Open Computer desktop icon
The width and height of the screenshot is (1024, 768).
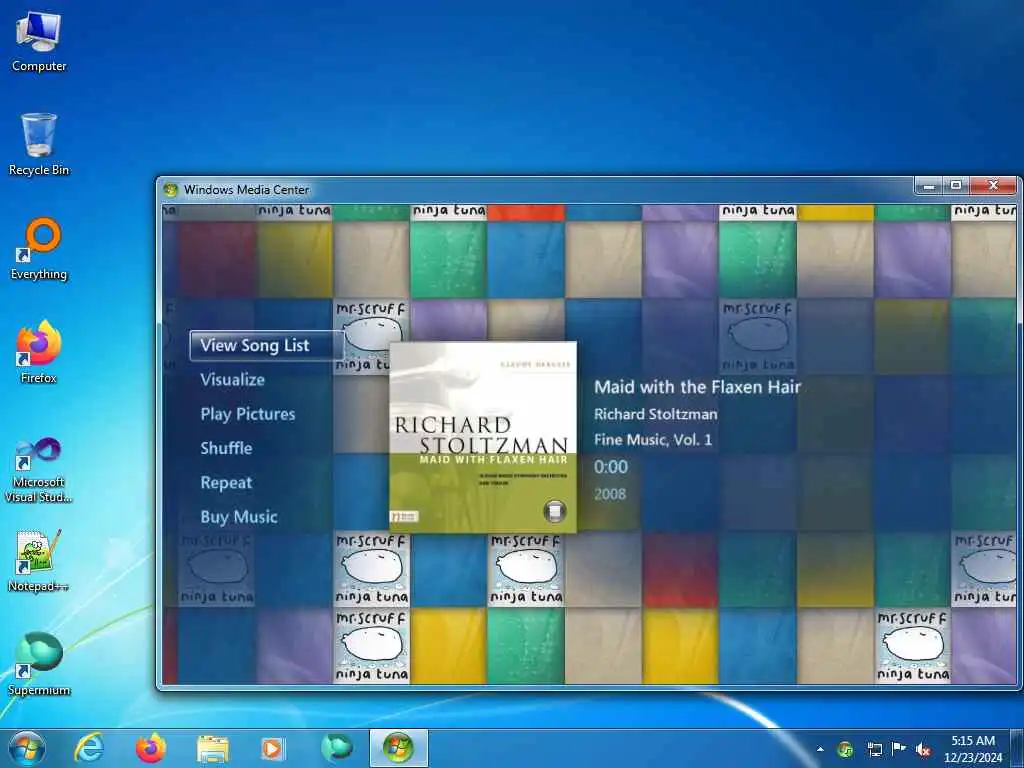pyautogui.click(x=39, y=41)
